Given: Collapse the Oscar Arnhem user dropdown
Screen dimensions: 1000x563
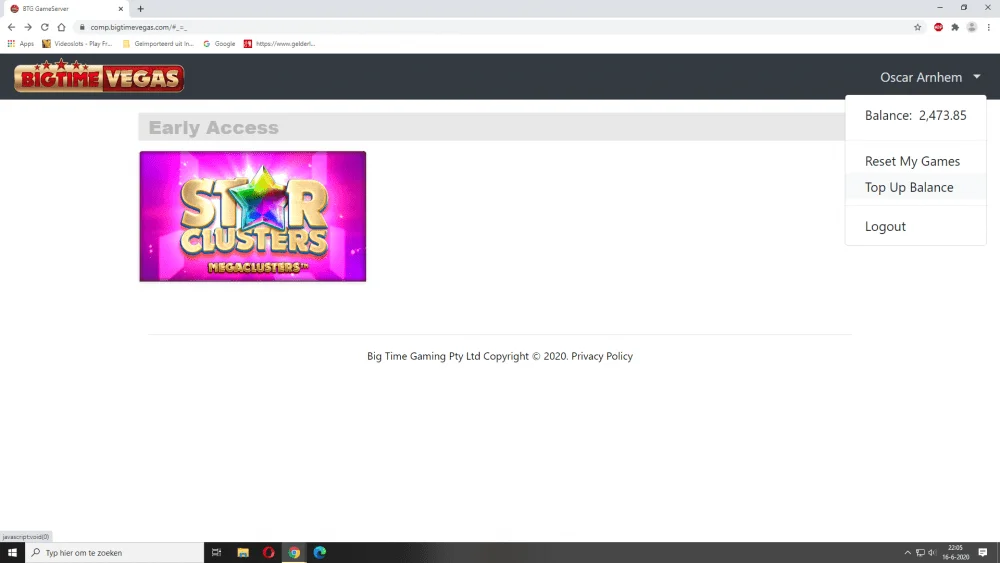Looking at the screenshot, I should pos(930,77).
